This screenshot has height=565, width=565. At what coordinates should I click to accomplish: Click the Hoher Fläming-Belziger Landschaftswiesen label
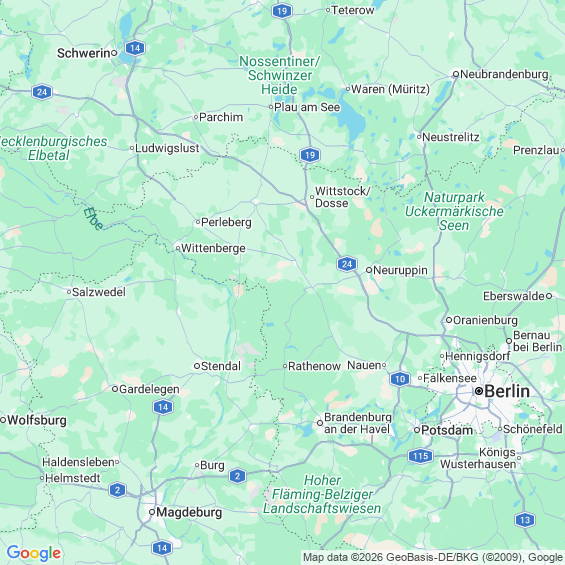[322, 494]
